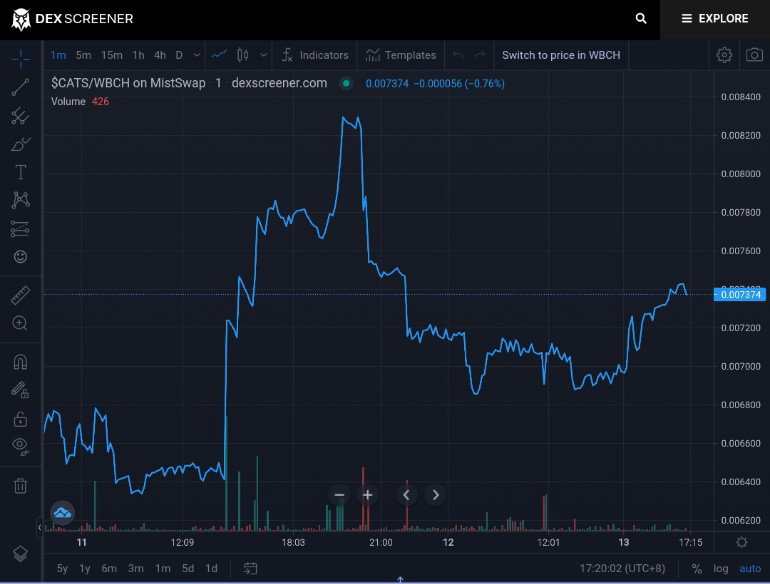770x584 pixels.
Task: Select the text annotation tool
Action: pyautogui.click(x=20, y=172)
